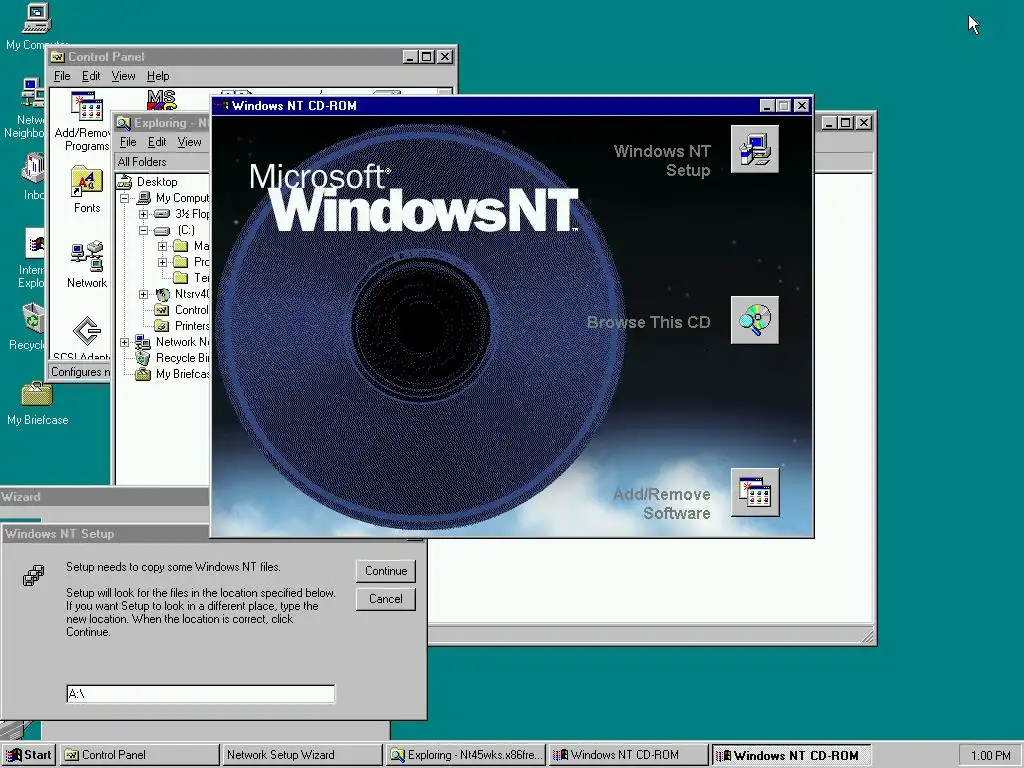
Task: Switch to Network Setup Wizard taskbar button
Action: [302, 755]
